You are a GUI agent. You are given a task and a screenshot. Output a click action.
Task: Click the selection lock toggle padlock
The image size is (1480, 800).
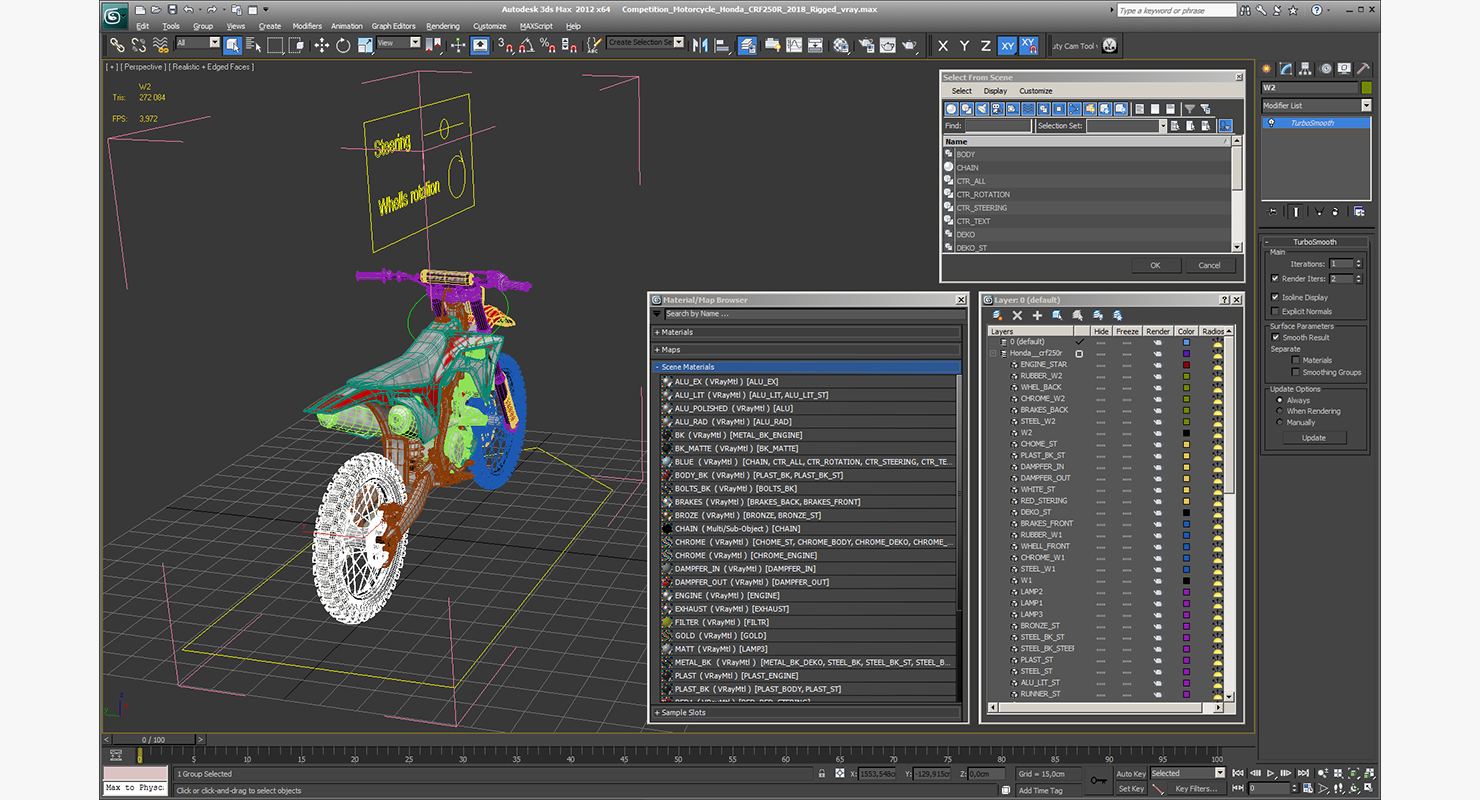[x=822, y=773]
